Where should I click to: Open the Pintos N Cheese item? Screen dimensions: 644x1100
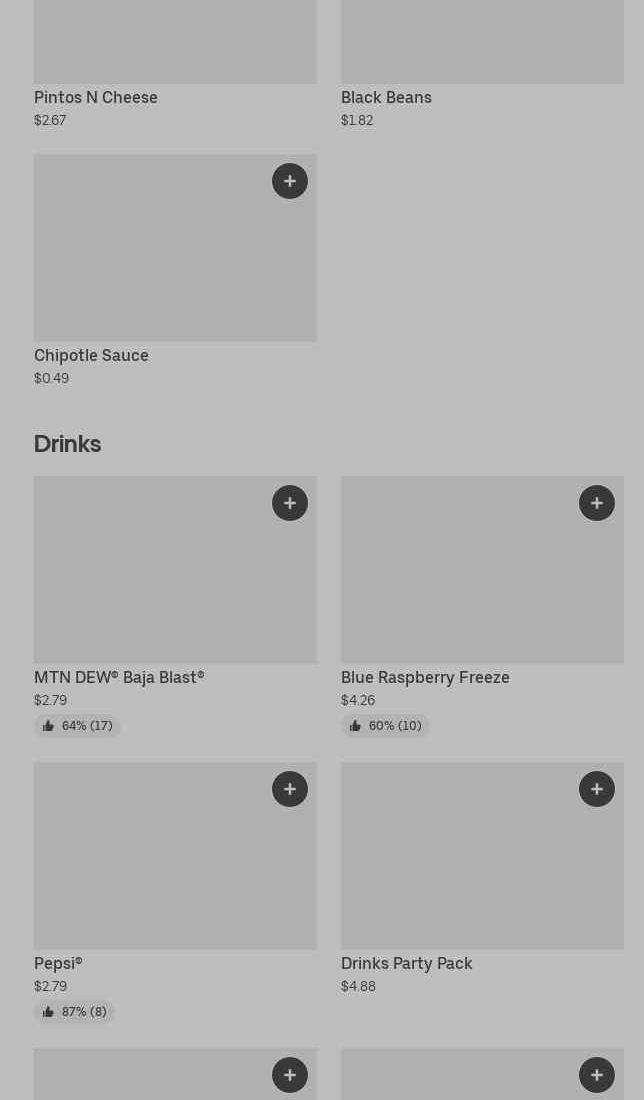96,97
